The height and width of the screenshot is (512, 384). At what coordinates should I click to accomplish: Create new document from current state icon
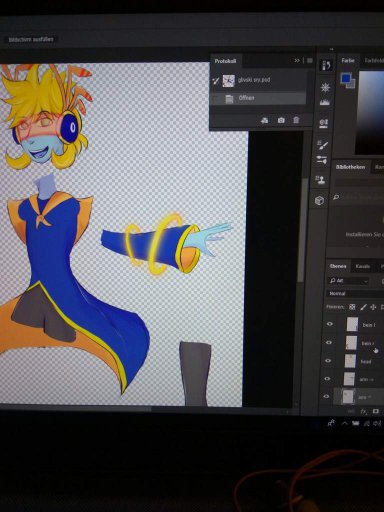point(265,120)
